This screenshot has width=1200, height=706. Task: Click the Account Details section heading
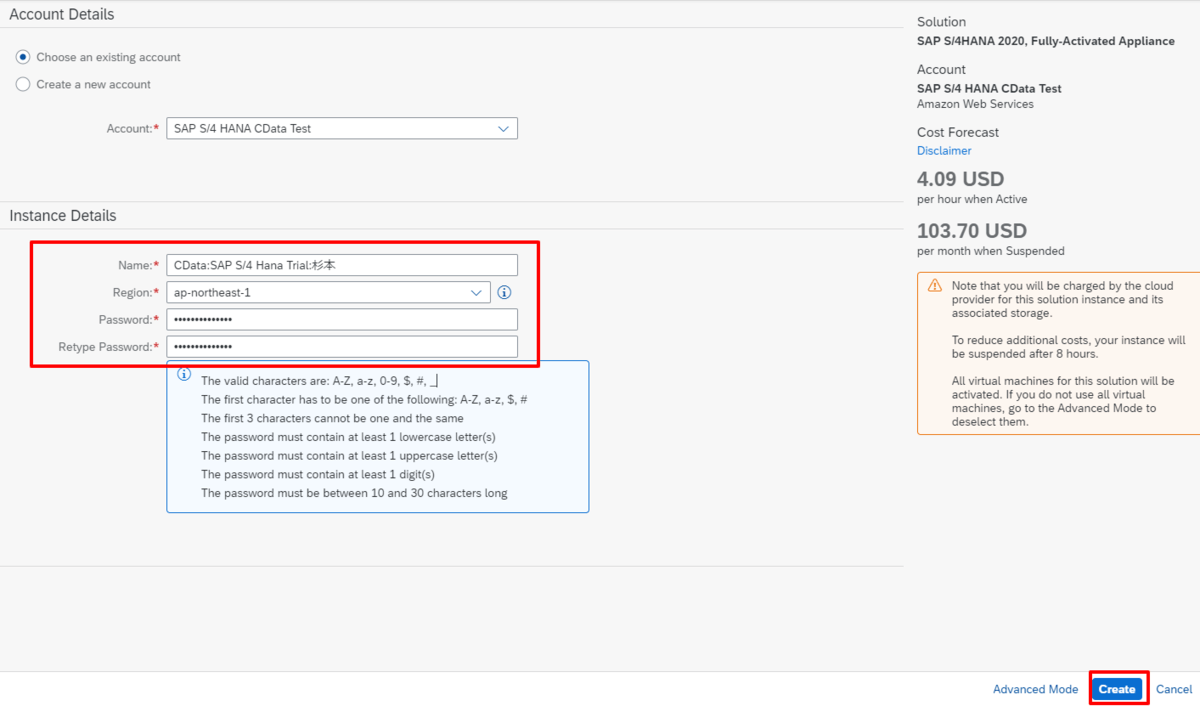pos(62,15)
